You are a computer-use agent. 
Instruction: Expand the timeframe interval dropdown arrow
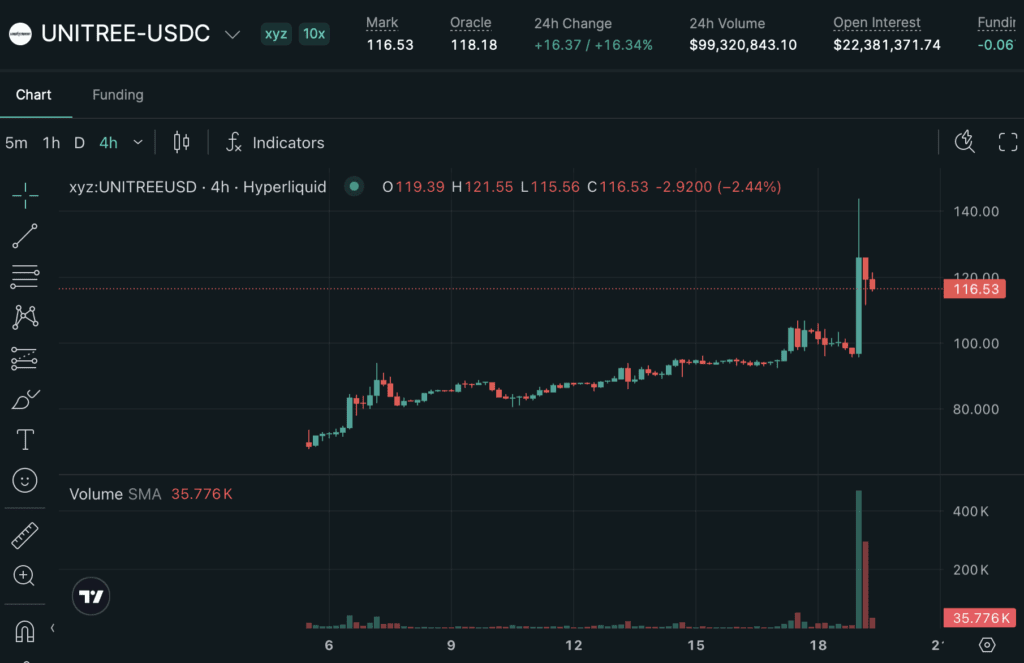click(138, 142)
